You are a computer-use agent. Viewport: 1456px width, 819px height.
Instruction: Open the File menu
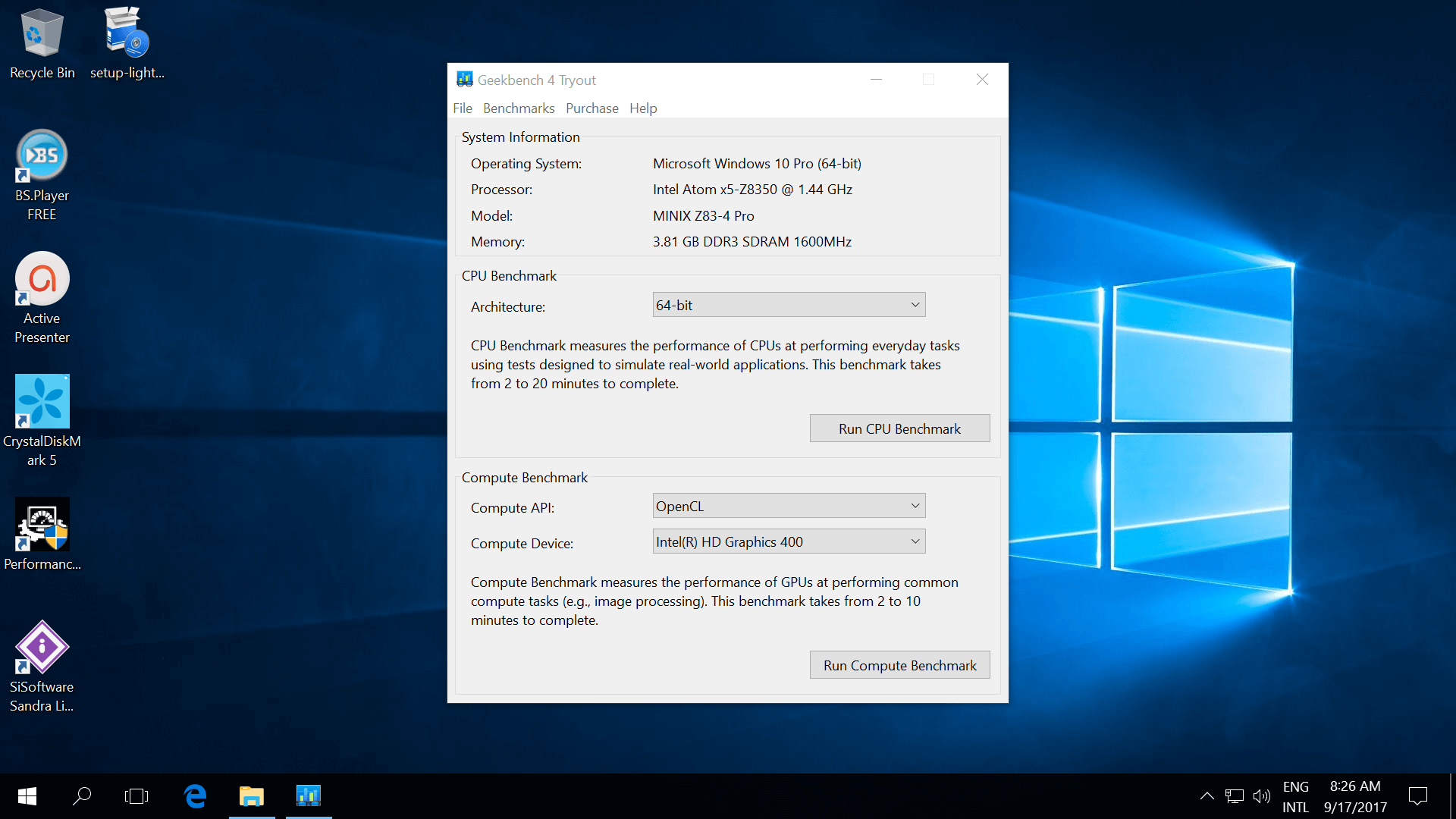462,108
